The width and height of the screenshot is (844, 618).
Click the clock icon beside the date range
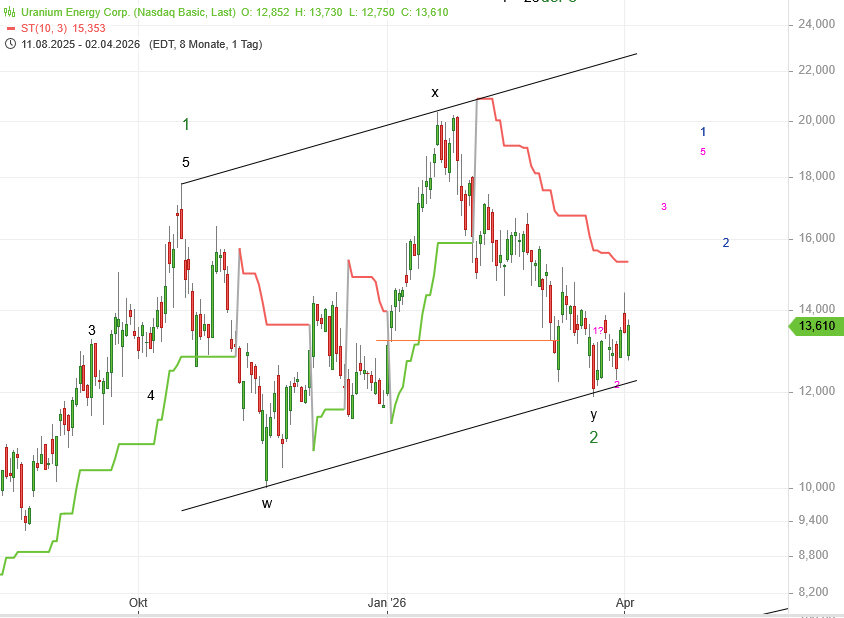click(11, 44)
